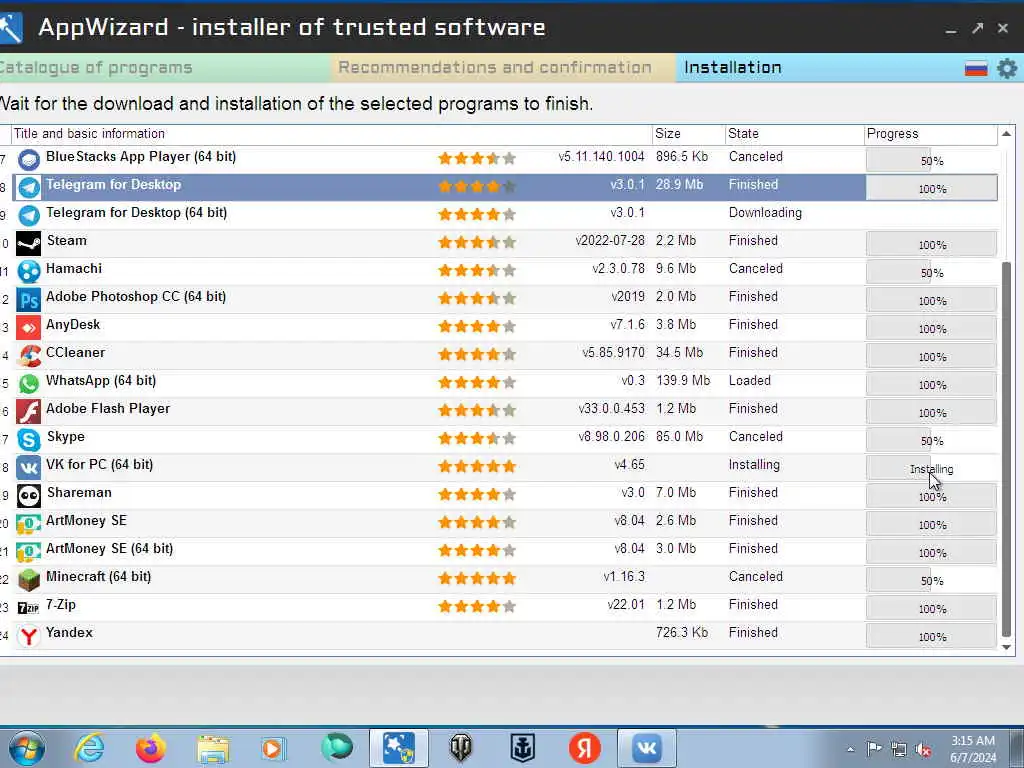Click the '139.9 Mb' size value
Viewport: 1024px width, 768px height.
tap(682, 381)
